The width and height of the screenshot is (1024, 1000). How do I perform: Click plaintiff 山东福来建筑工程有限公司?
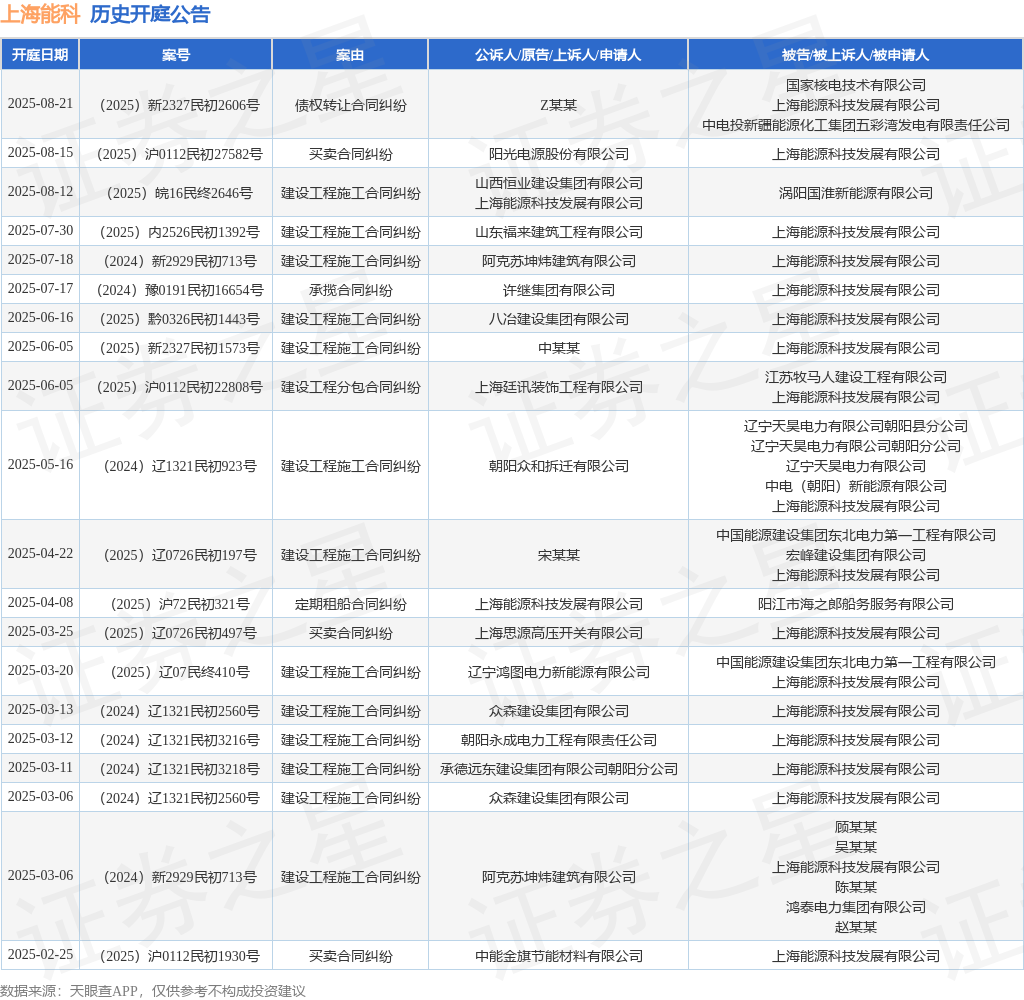(558, 232)
